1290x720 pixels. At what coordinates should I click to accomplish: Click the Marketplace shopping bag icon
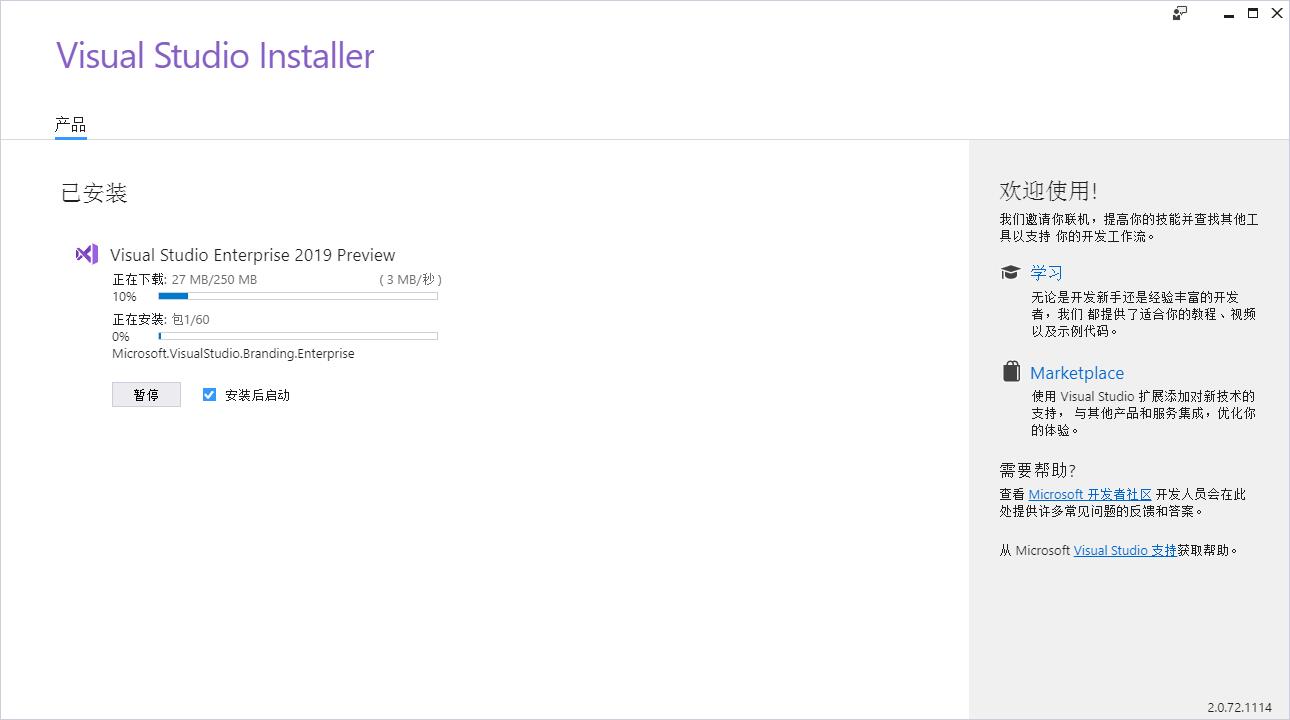click(1009, 372)
